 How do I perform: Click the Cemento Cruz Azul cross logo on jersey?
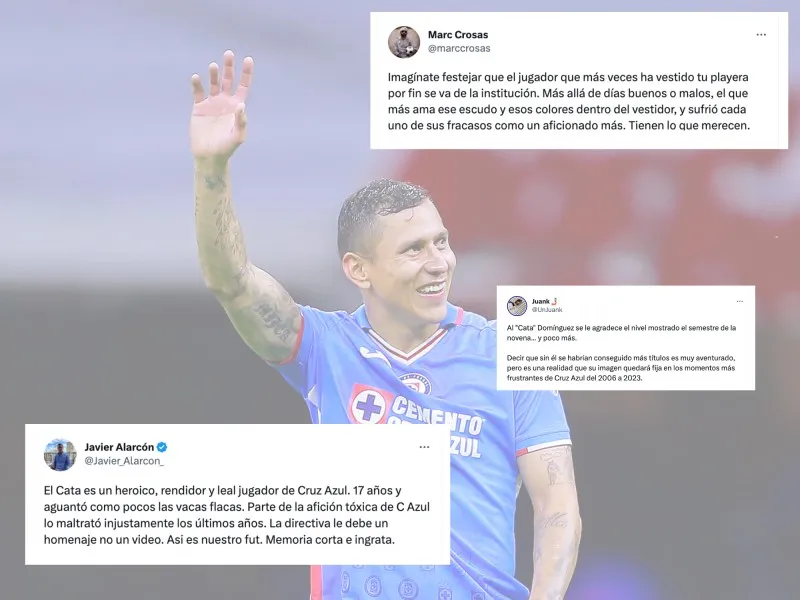coord(368,406)
